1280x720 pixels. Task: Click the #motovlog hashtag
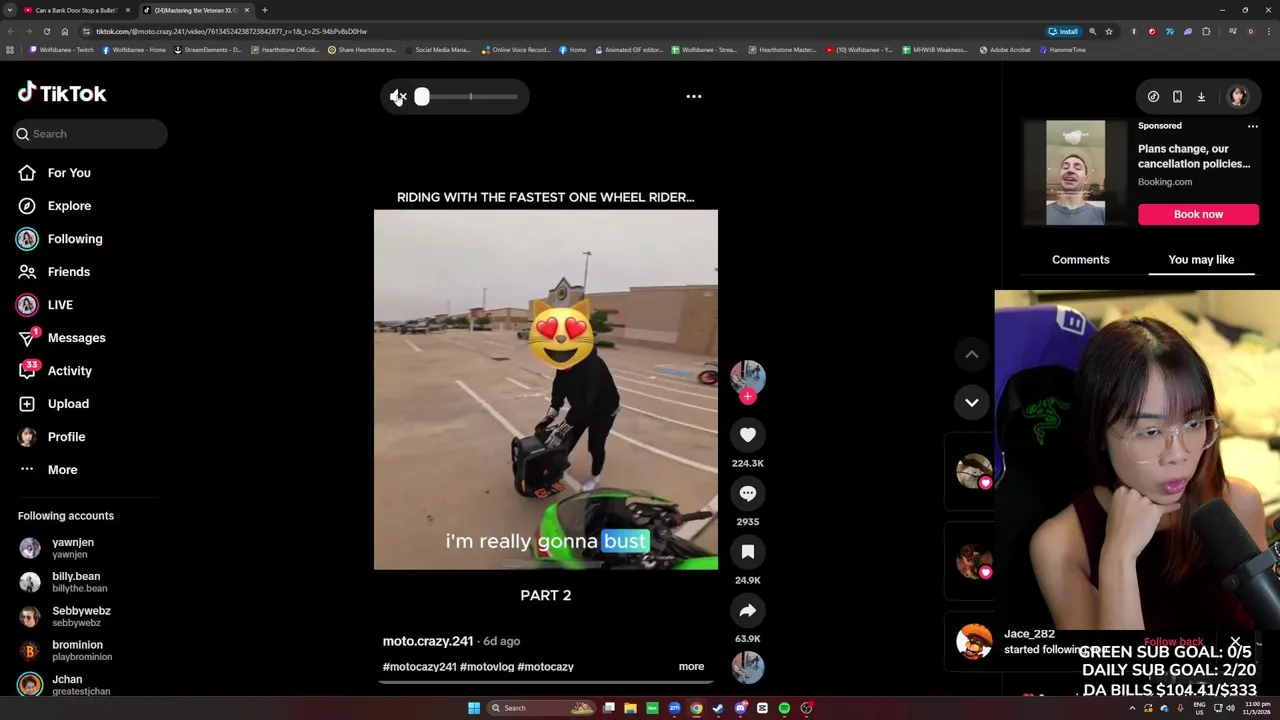tap(487, 667)
